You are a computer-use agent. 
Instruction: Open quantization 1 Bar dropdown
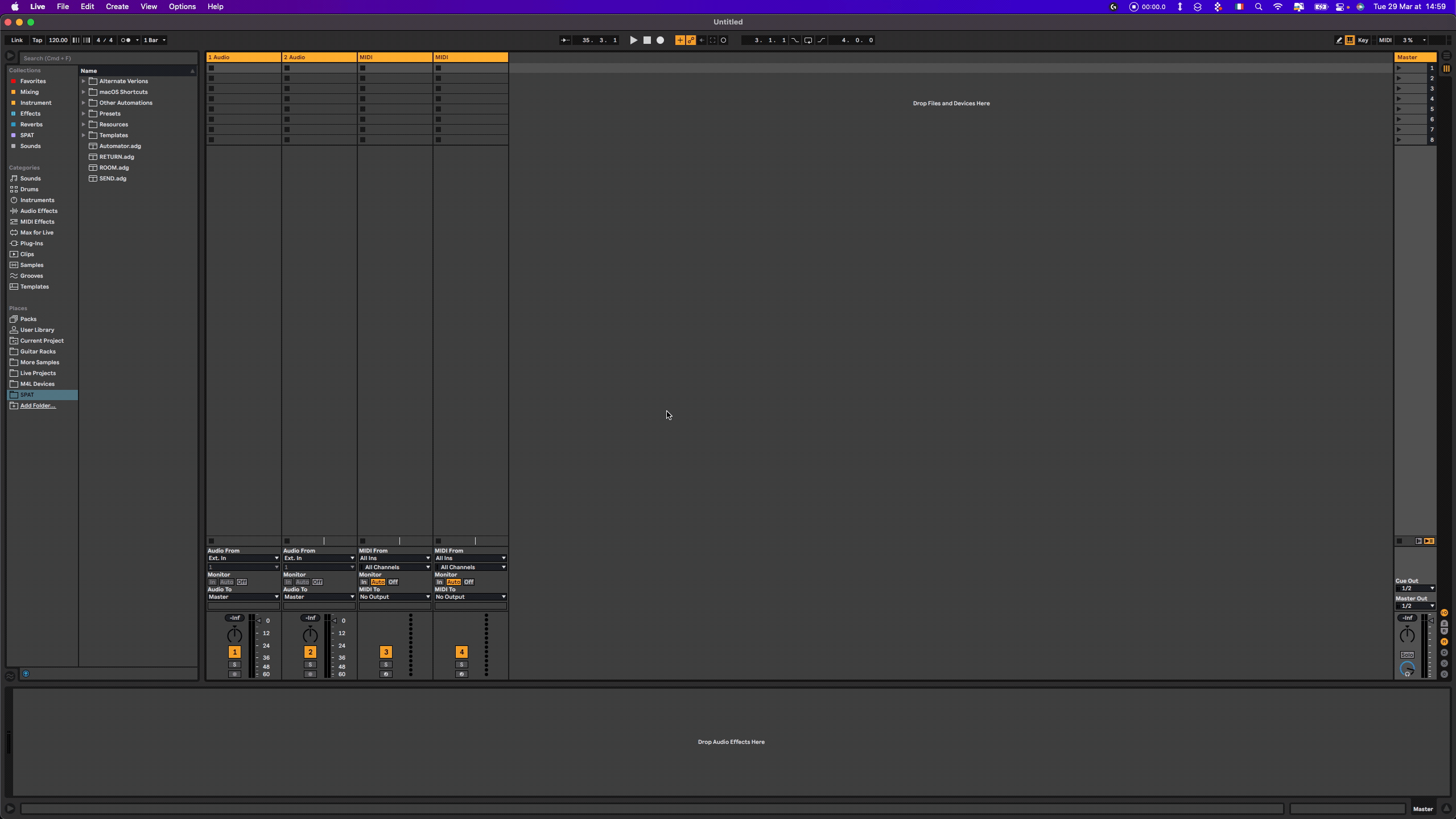pyautogui.click(x=155, y=40)
